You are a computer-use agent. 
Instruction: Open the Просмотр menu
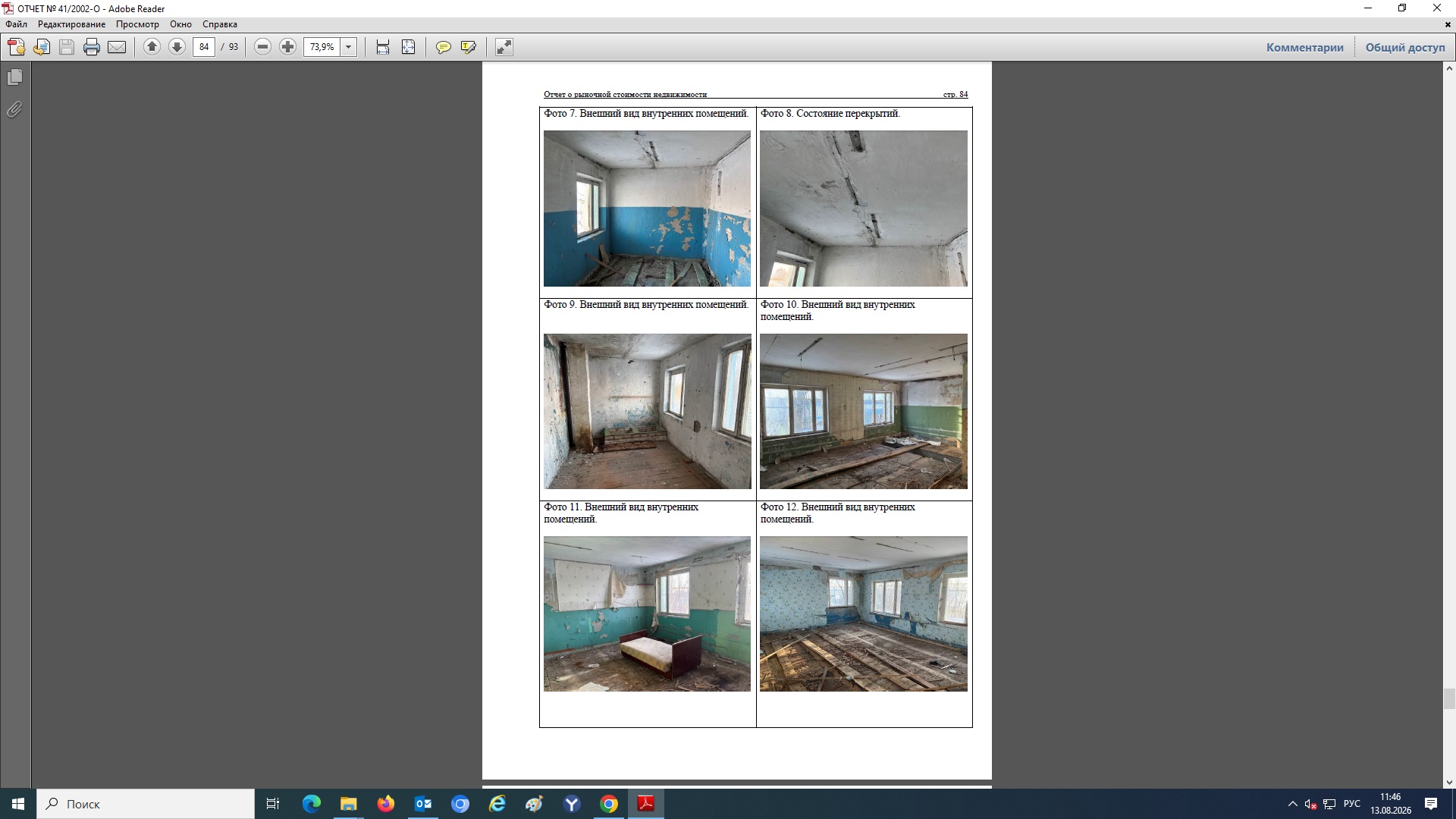(137, 24)
